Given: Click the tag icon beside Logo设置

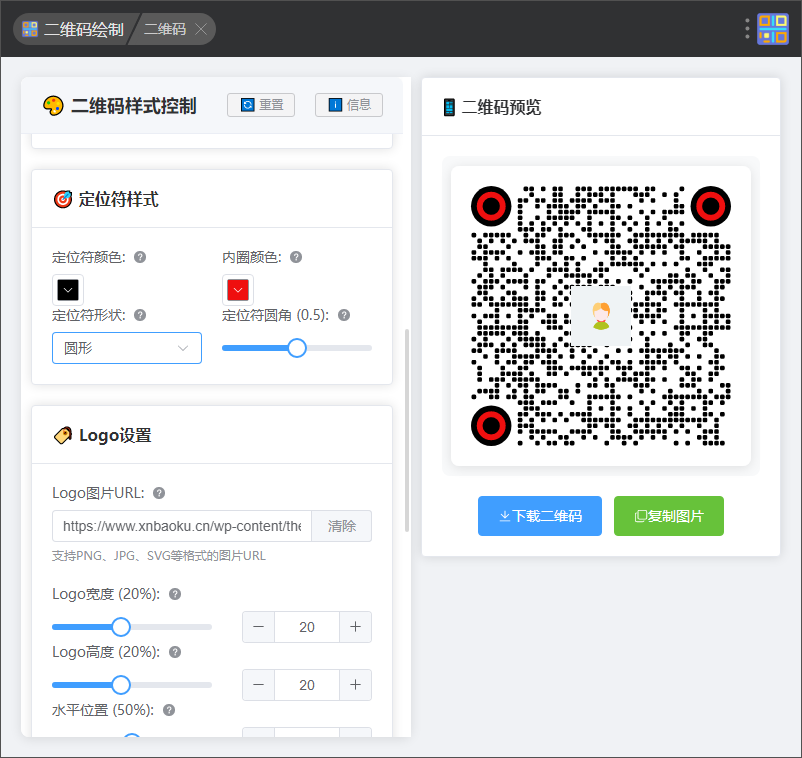Looking at the screenshot, I should (63, 435).
